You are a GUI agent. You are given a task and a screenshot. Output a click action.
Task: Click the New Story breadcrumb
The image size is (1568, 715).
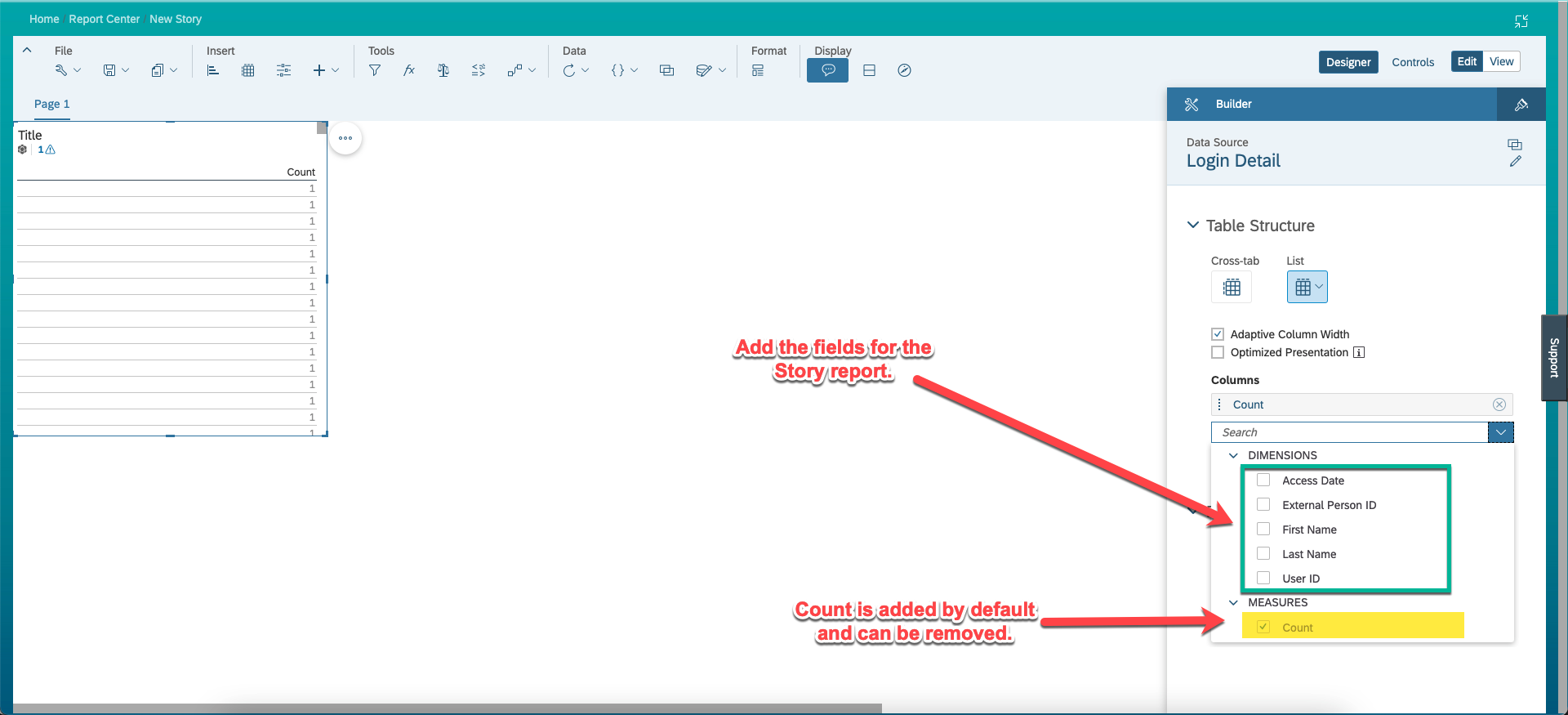176,19
